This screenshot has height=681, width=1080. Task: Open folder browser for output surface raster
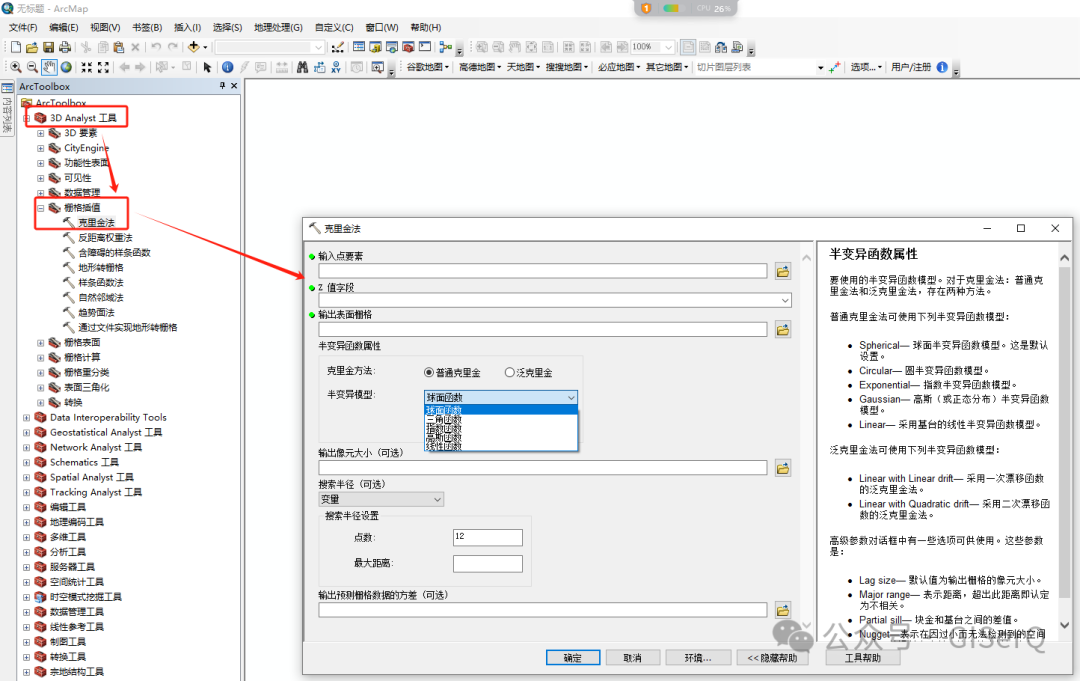pos(783,329)
